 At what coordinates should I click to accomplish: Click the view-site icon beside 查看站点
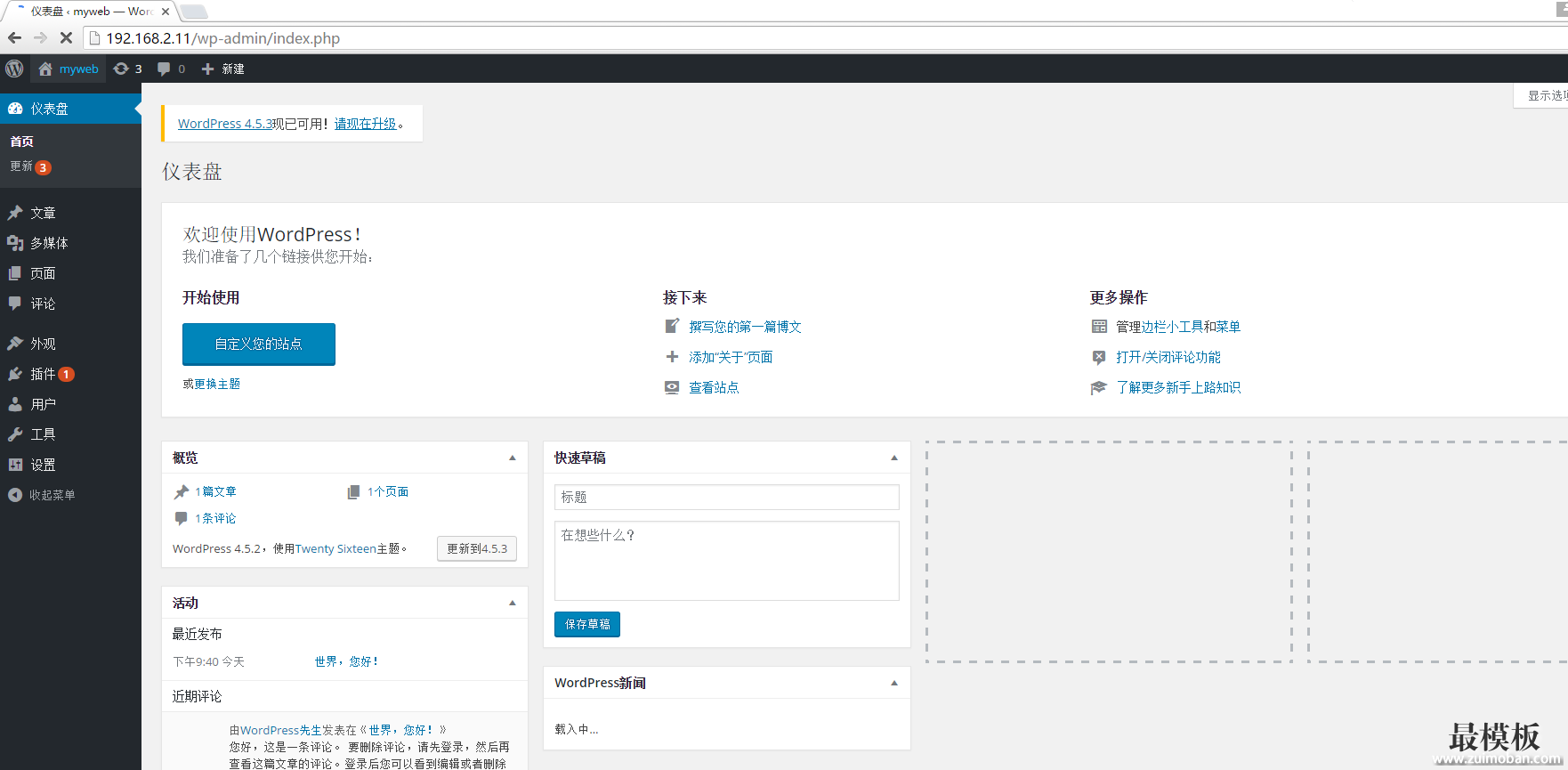(672, 387)
